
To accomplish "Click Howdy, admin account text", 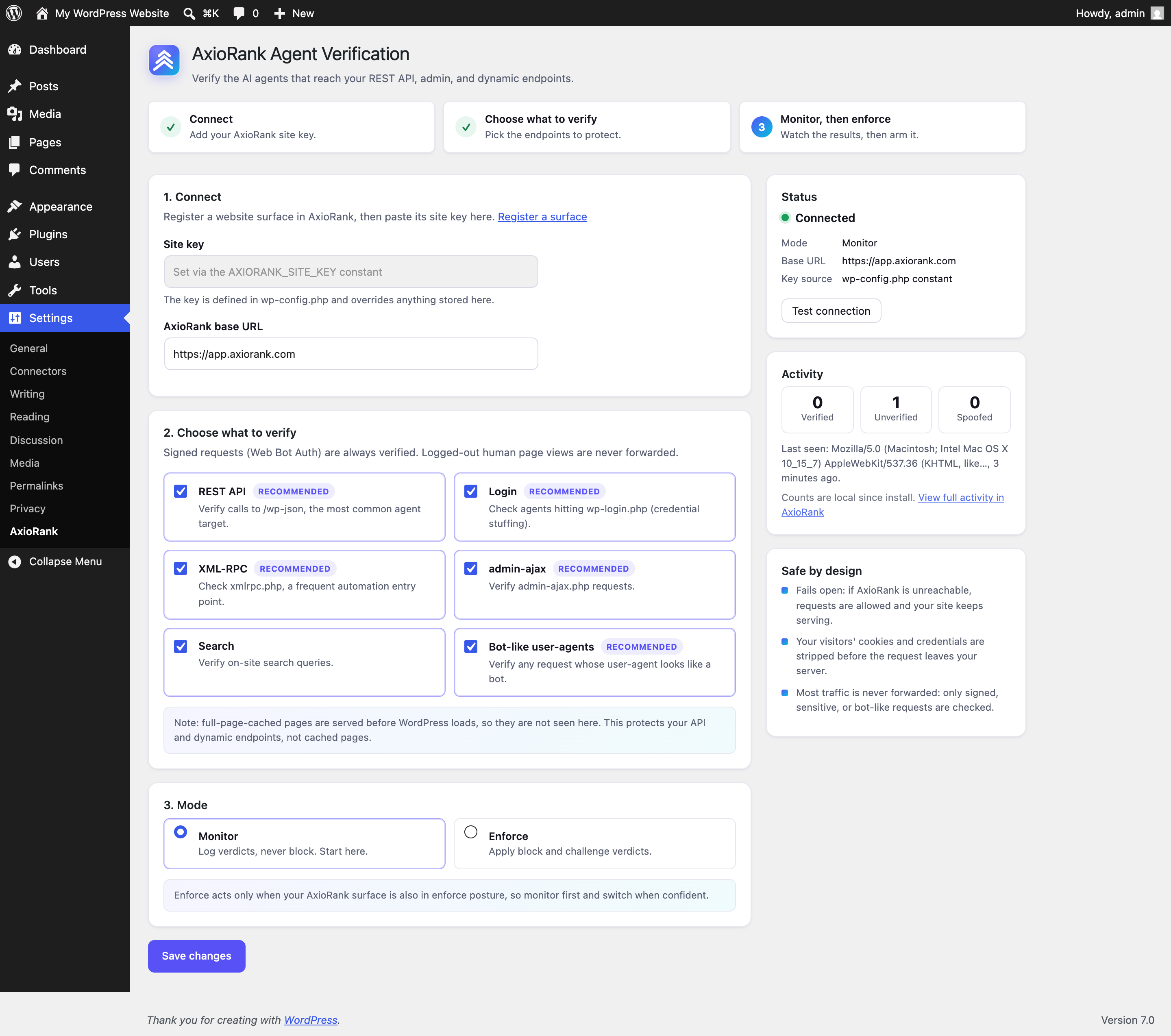I will (x=1110, y=13).
